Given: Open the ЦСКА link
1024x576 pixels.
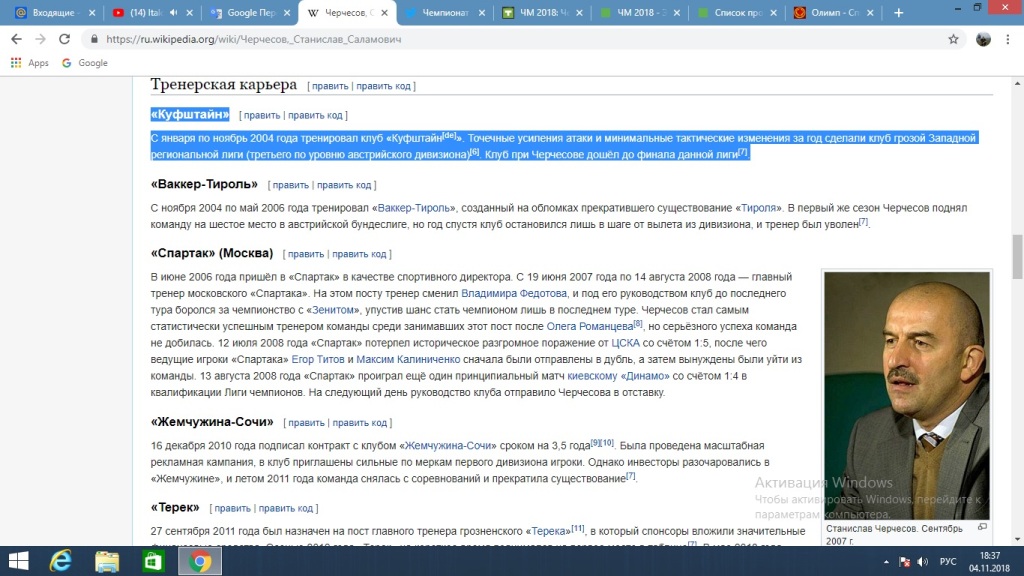Looking at the screenshot, I should (x=626, y=343).
